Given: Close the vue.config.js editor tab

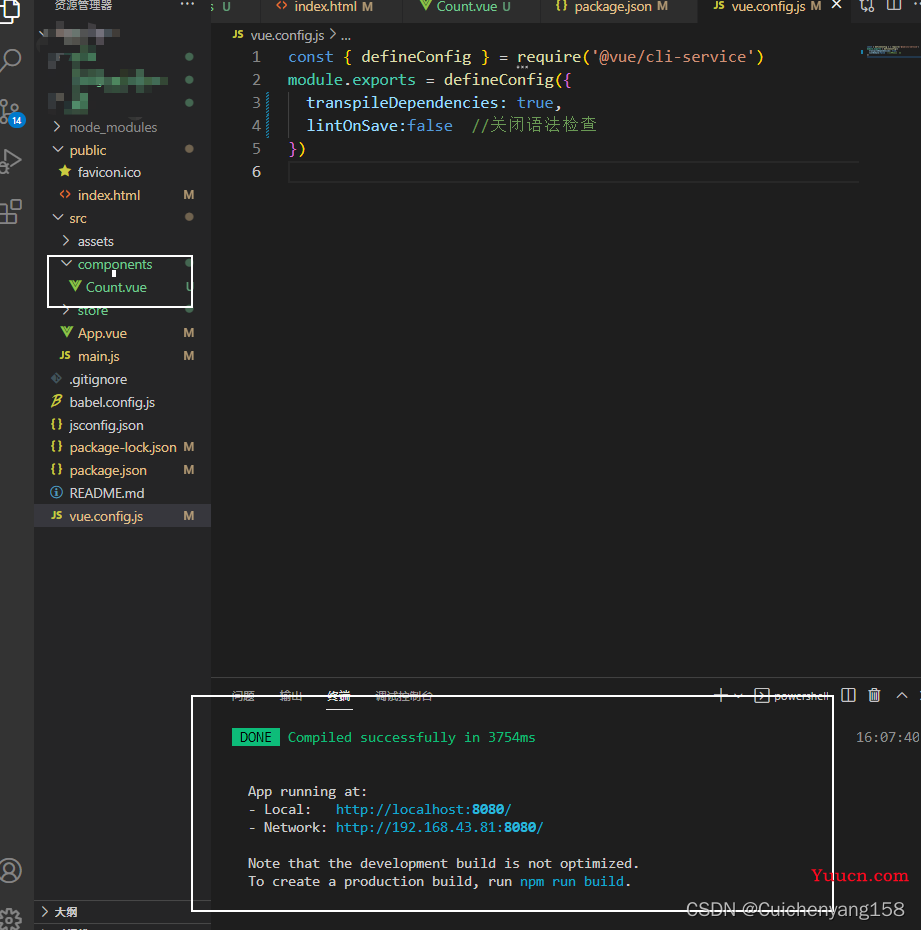Looking at the screenshot, I should 836,5.
